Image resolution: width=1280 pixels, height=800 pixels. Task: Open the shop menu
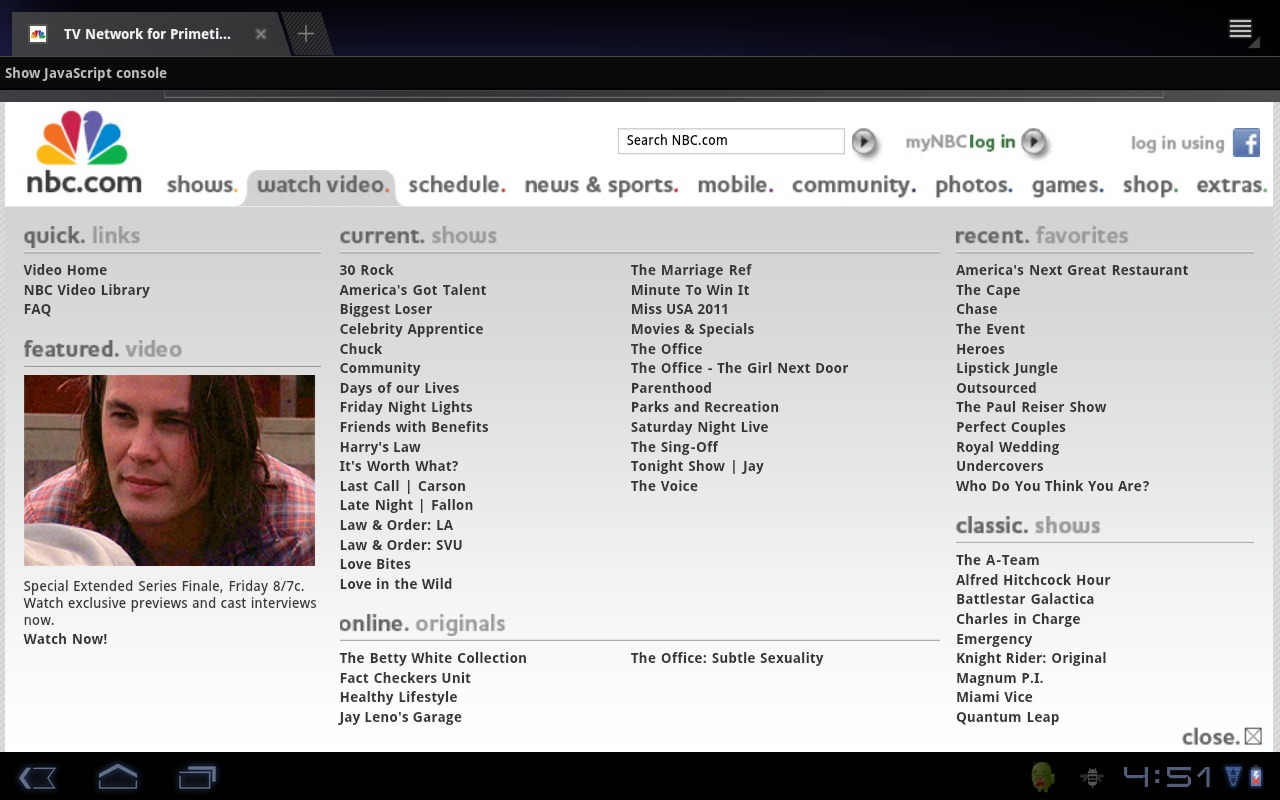click(1150, 185)
